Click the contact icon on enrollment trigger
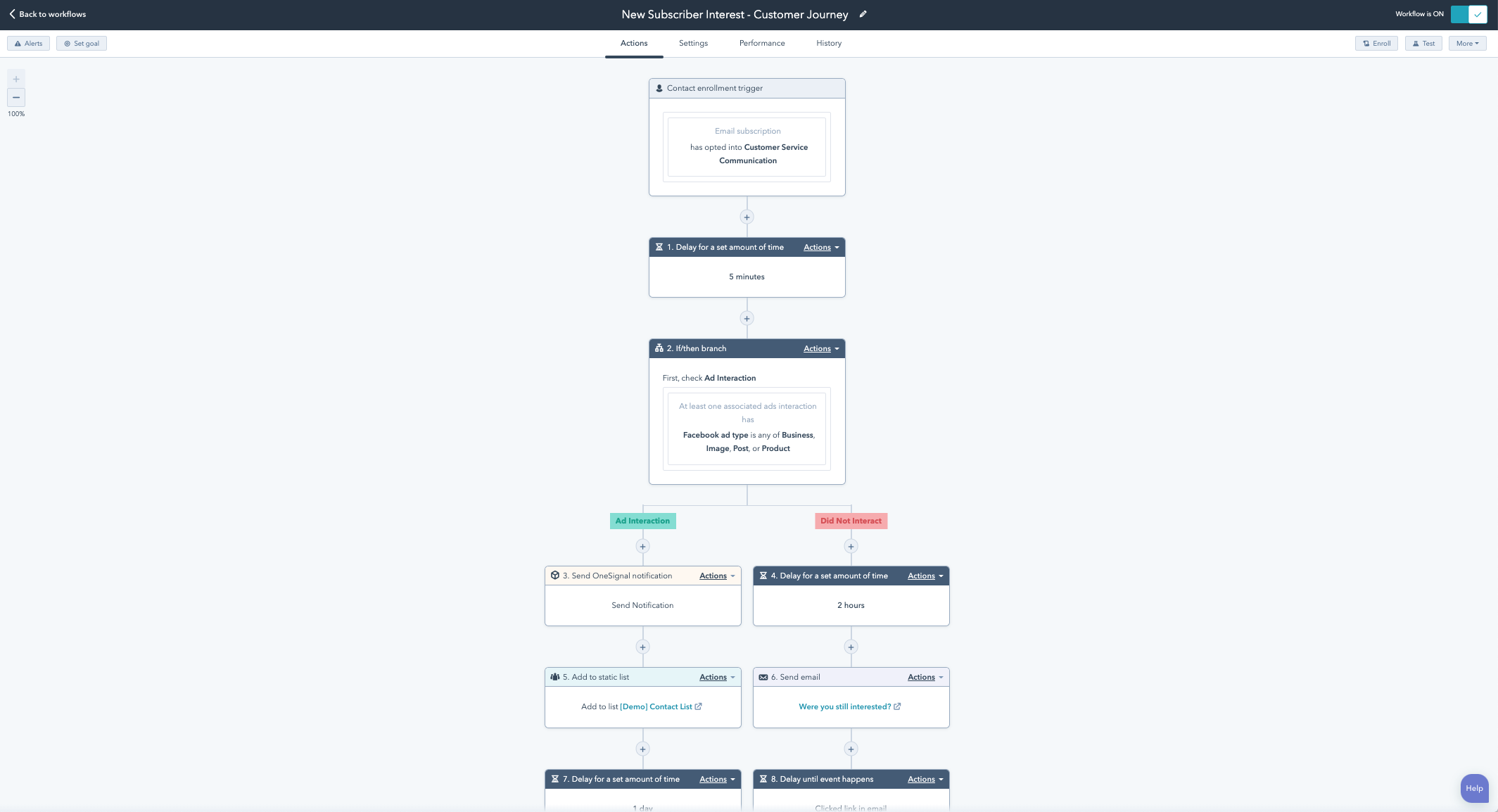The height and width of the screenshot is (812, 1498). click(659, 88)
